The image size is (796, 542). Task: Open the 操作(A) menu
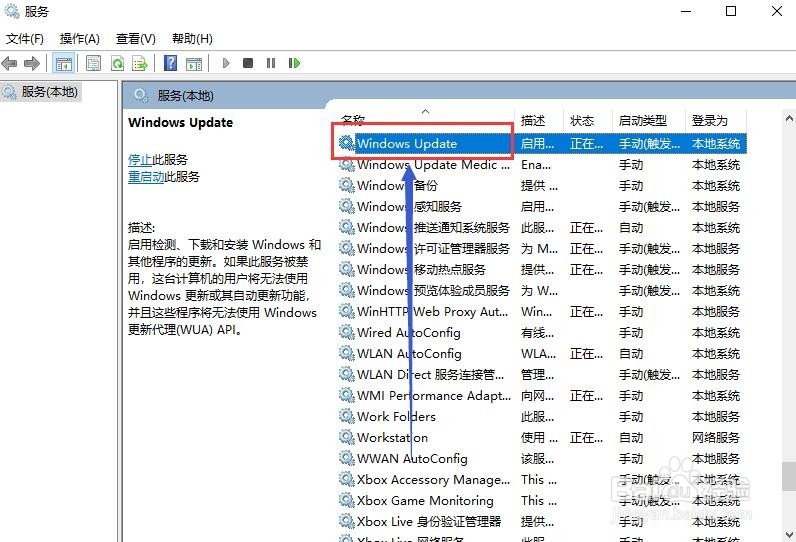point(80,39)
